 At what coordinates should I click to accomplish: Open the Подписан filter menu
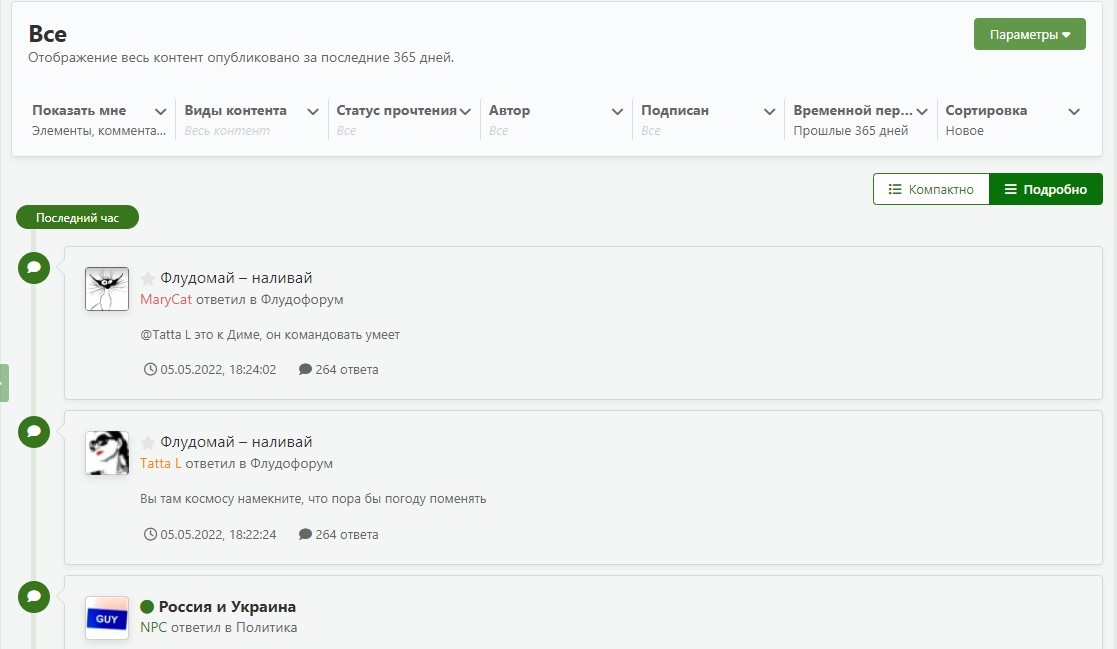click(708, 120)
